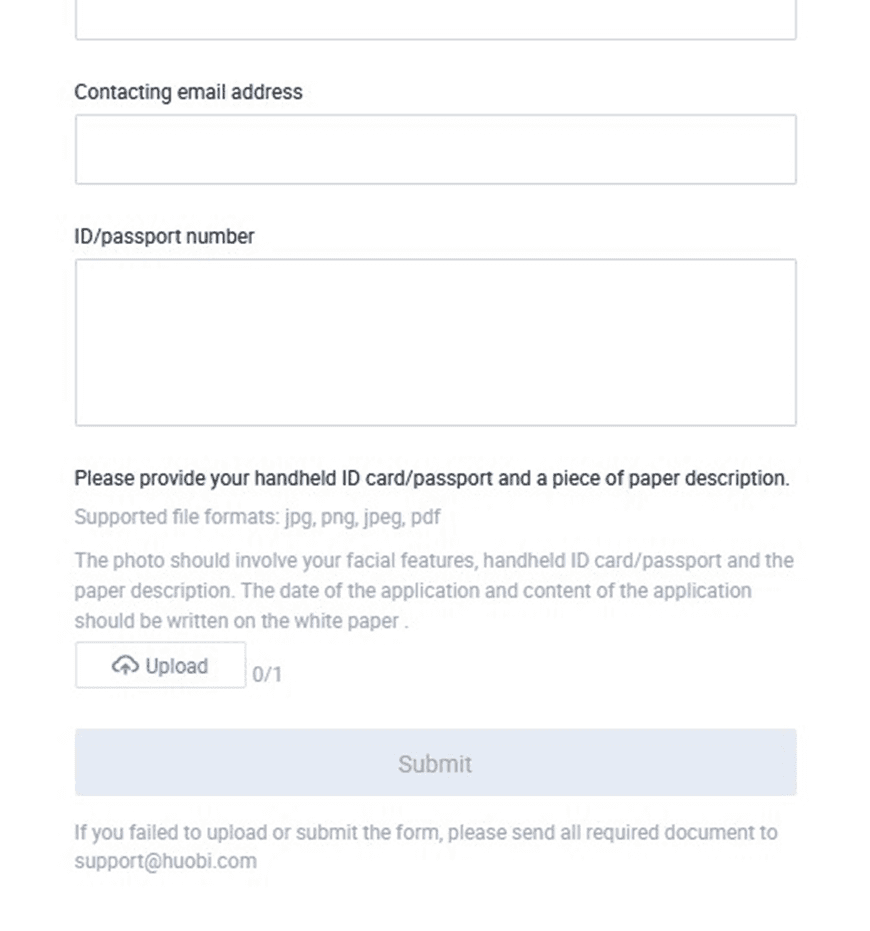Focus the Contacting email address field

click(x=435, y=149)
